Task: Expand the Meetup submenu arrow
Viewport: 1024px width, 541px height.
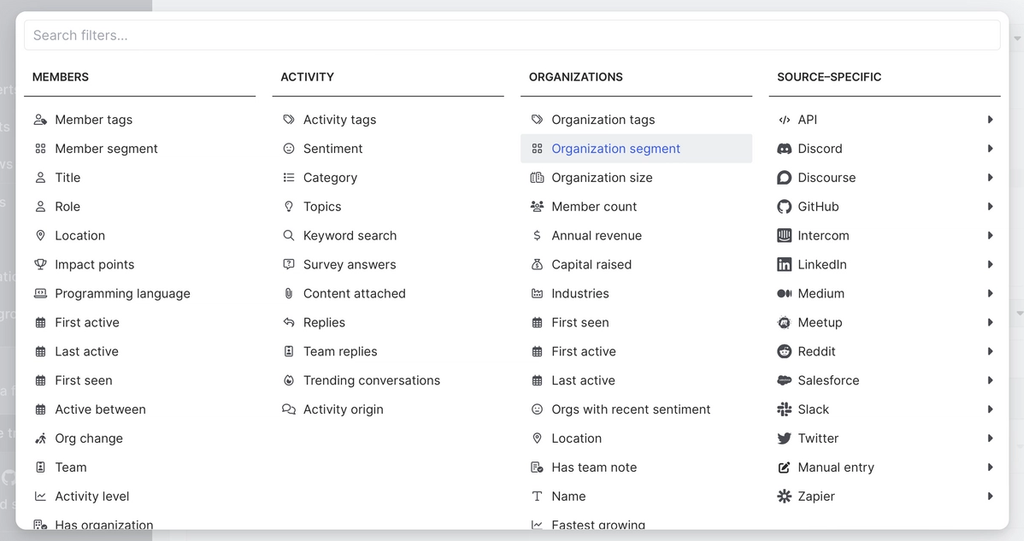Action: pyautogui.click(x=990, y=323)
